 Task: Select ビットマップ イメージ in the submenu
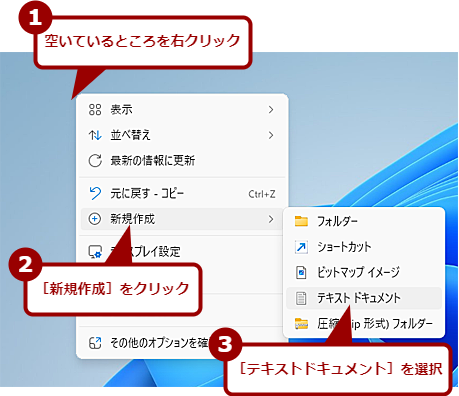364,272
